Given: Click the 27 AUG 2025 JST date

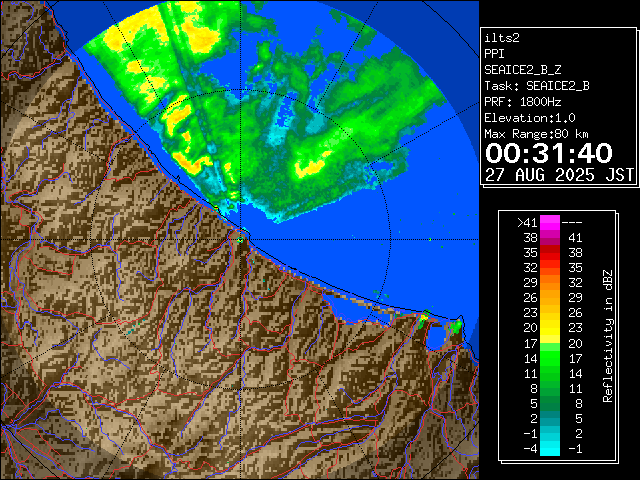Looking at the screenshot, I should pyautogui.click(x=559, y=174).
